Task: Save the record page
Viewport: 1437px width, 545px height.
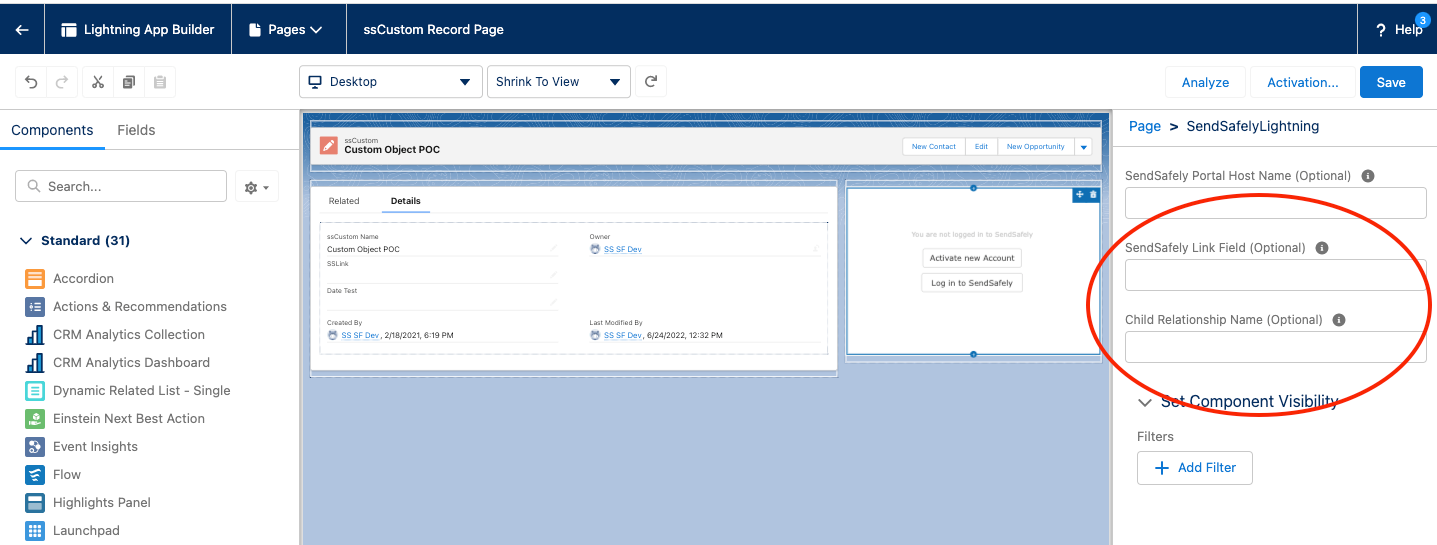Action: click(x=1391, y=82)
